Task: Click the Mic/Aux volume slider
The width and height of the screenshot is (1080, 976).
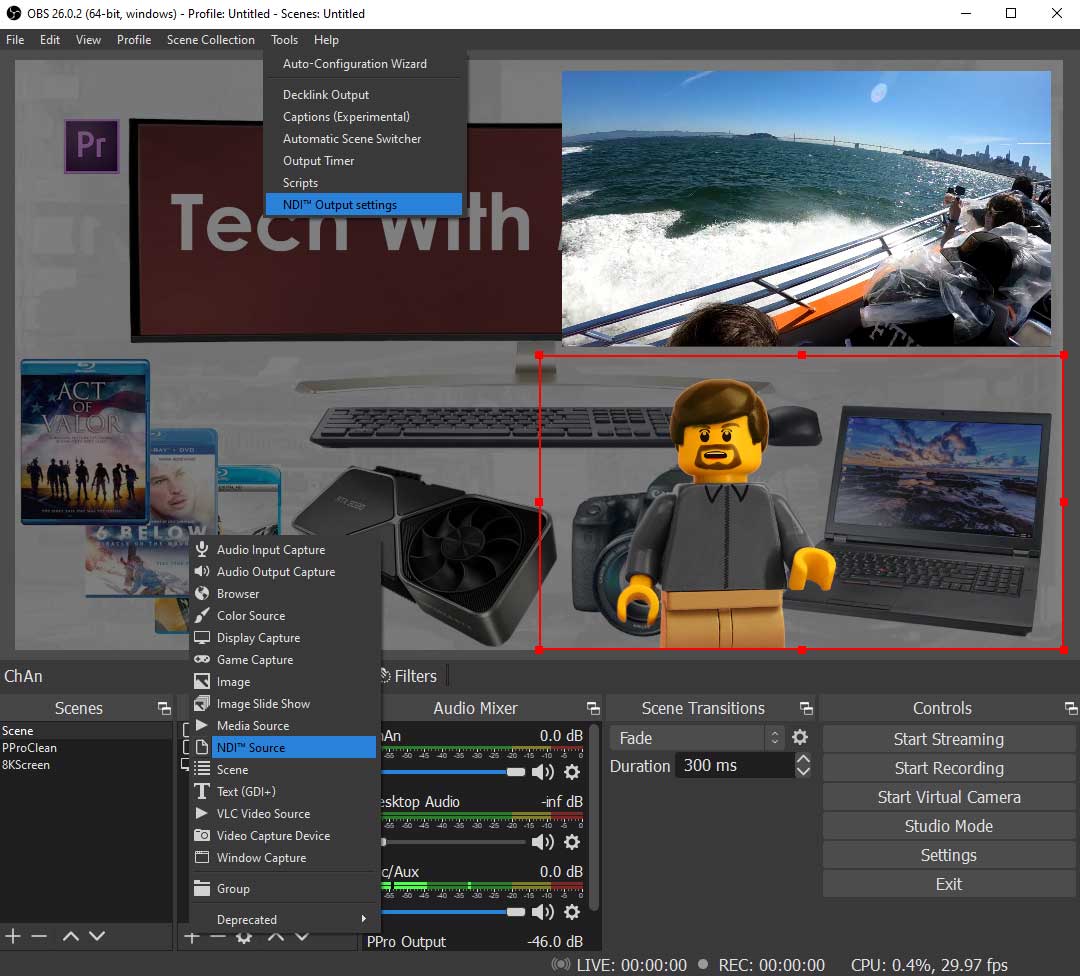Action: (453, 912)
